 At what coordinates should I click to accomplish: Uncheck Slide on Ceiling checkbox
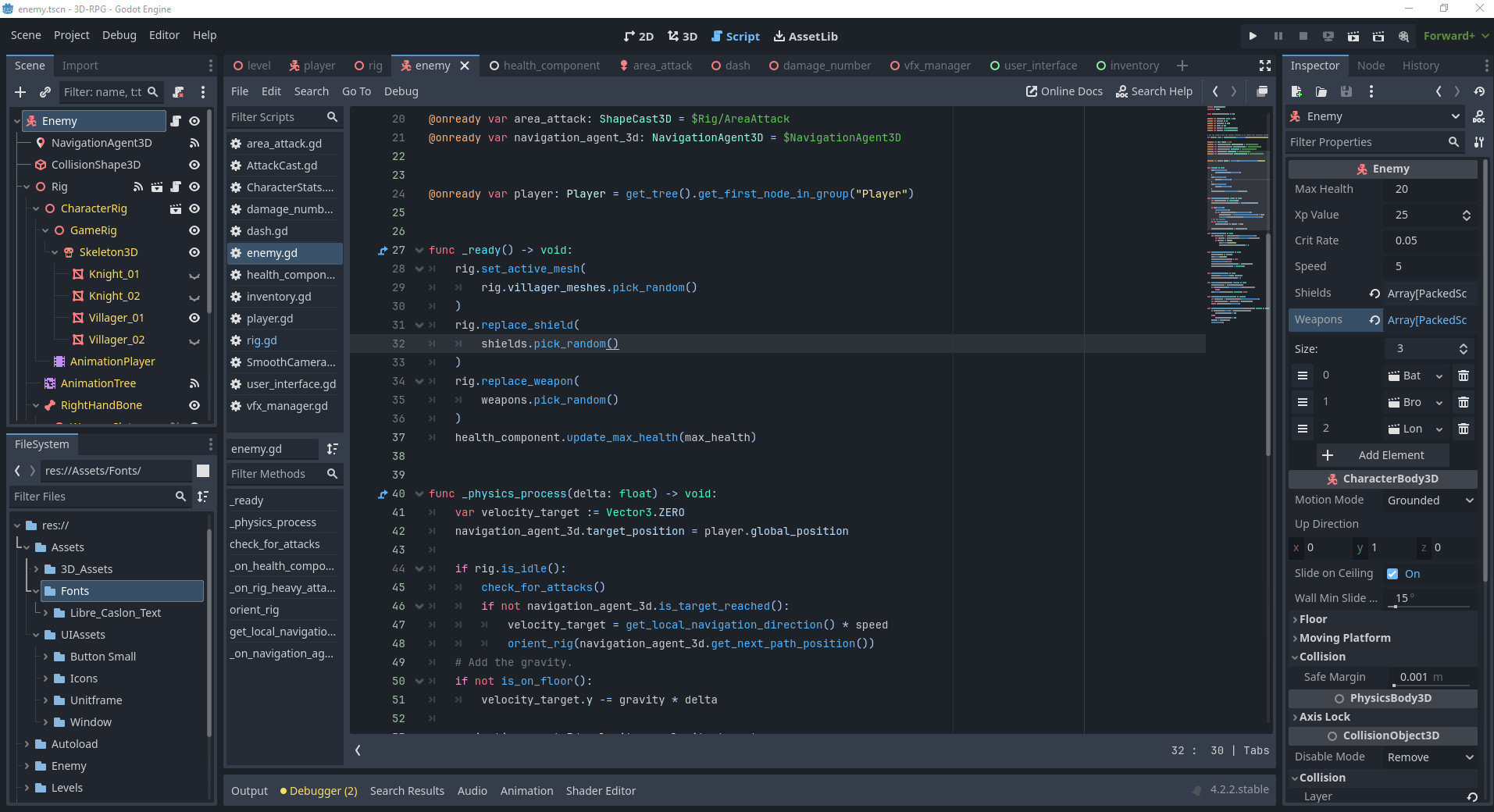point(1392,574)
